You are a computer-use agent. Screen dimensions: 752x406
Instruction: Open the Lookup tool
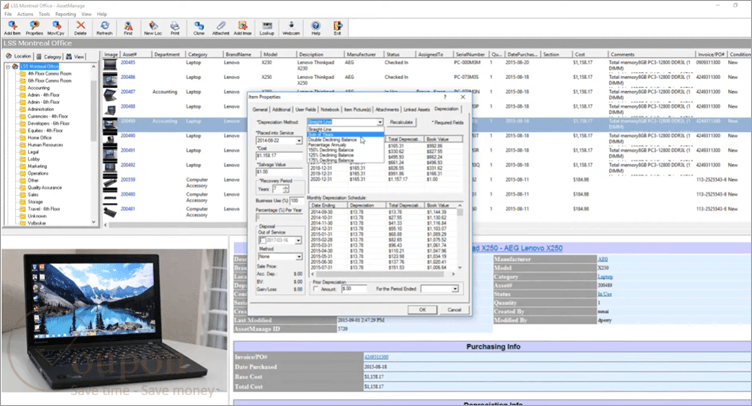[267, 28]
